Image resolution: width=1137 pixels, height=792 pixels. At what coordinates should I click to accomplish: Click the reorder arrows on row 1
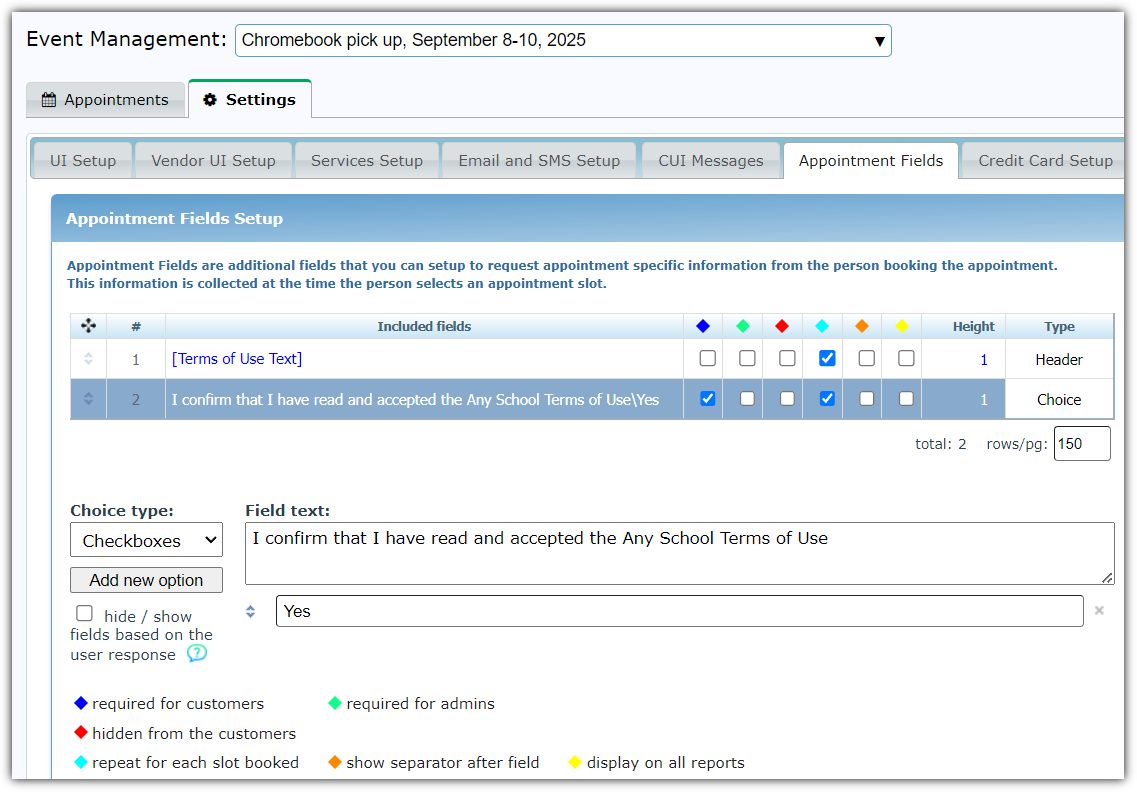click(88, 359)
